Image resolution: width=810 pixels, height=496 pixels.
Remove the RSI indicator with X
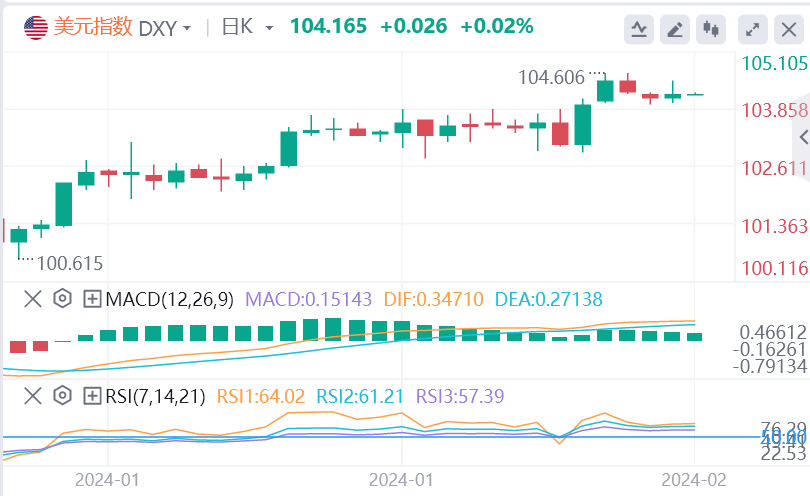(33, 396)
